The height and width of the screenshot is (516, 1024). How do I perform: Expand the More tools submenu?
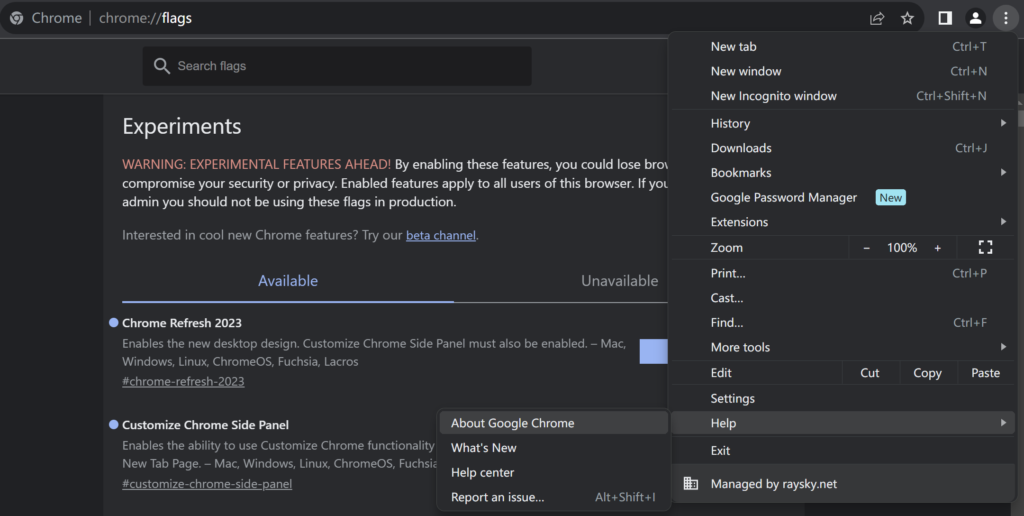(x=840, y=347)
